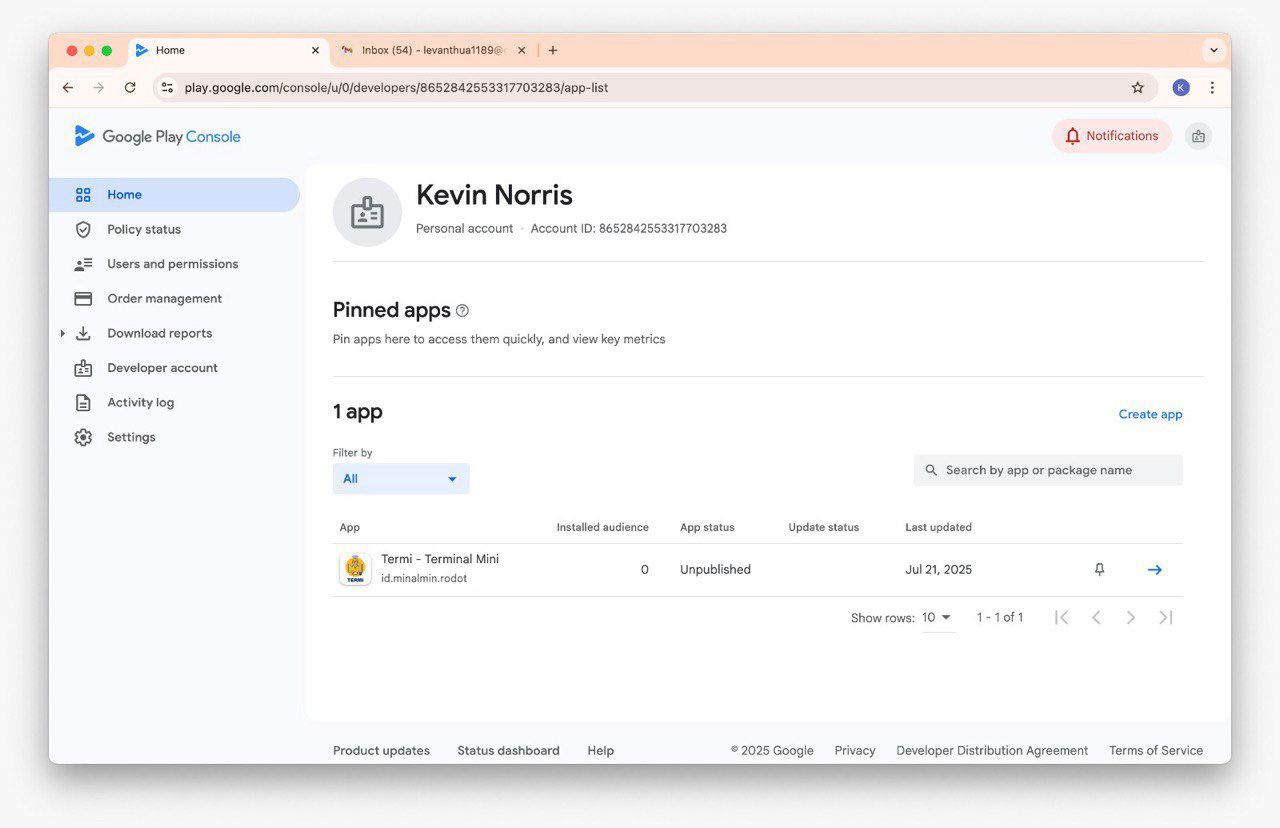The height and width of the screenshot is (828, 1280).
Task: Select Policy status in the sidebar
Action: point(174,229)
